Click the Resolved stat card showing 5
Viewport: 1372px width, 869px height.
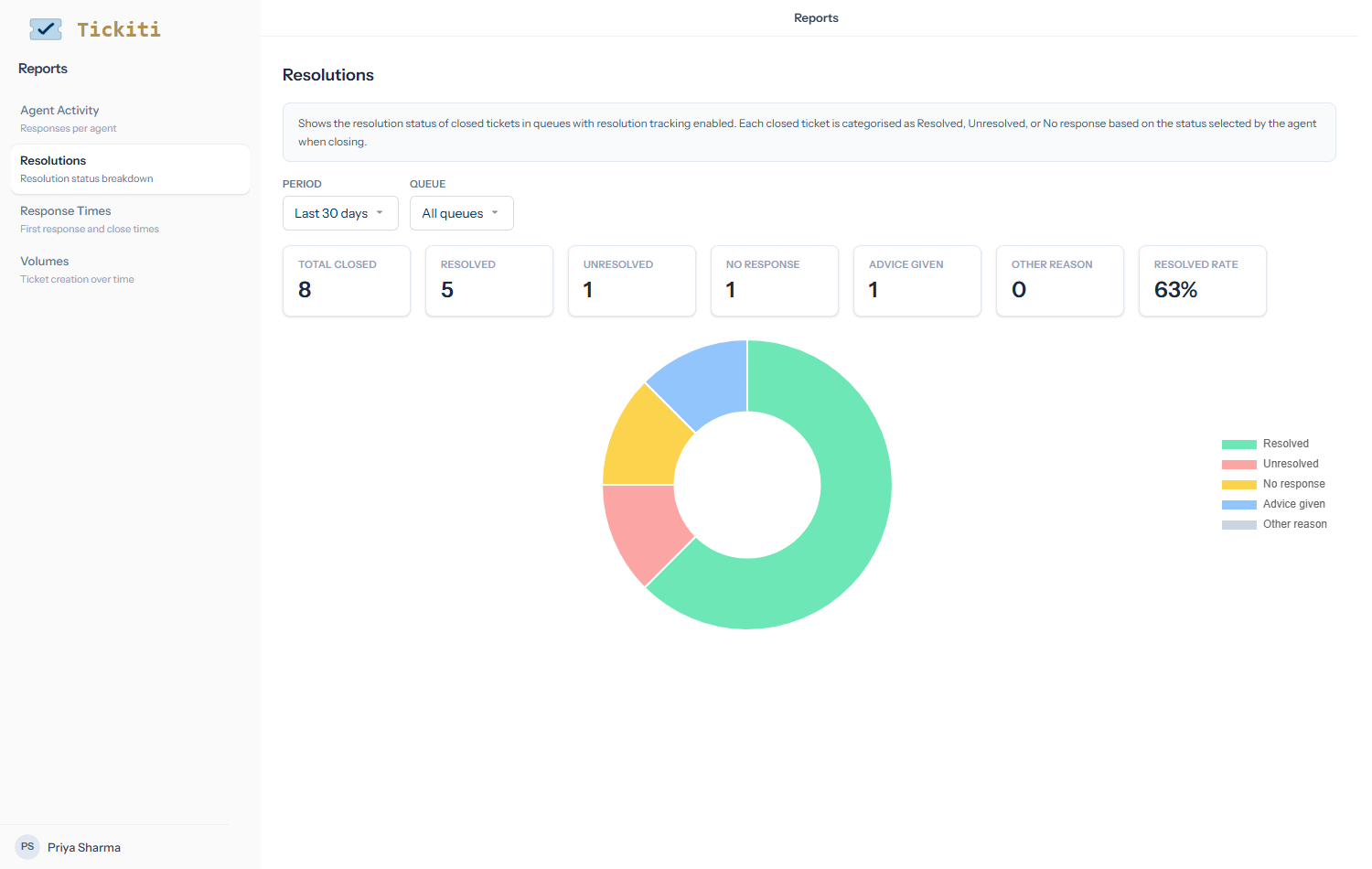(489, 281)
